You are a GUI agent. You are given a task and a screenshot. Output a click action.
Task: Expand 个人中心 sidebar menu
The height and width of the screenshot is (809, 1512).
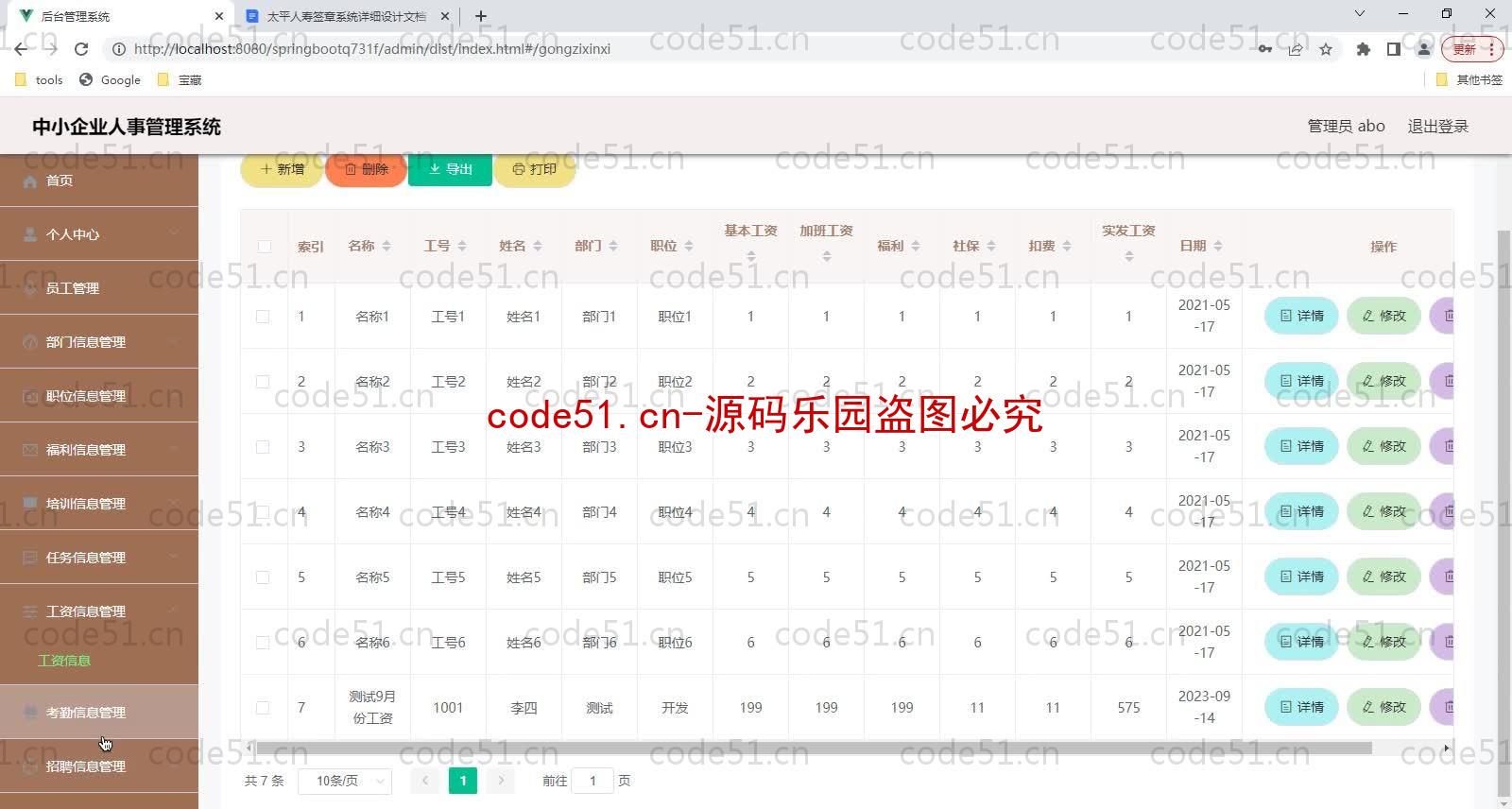point(99,234)
